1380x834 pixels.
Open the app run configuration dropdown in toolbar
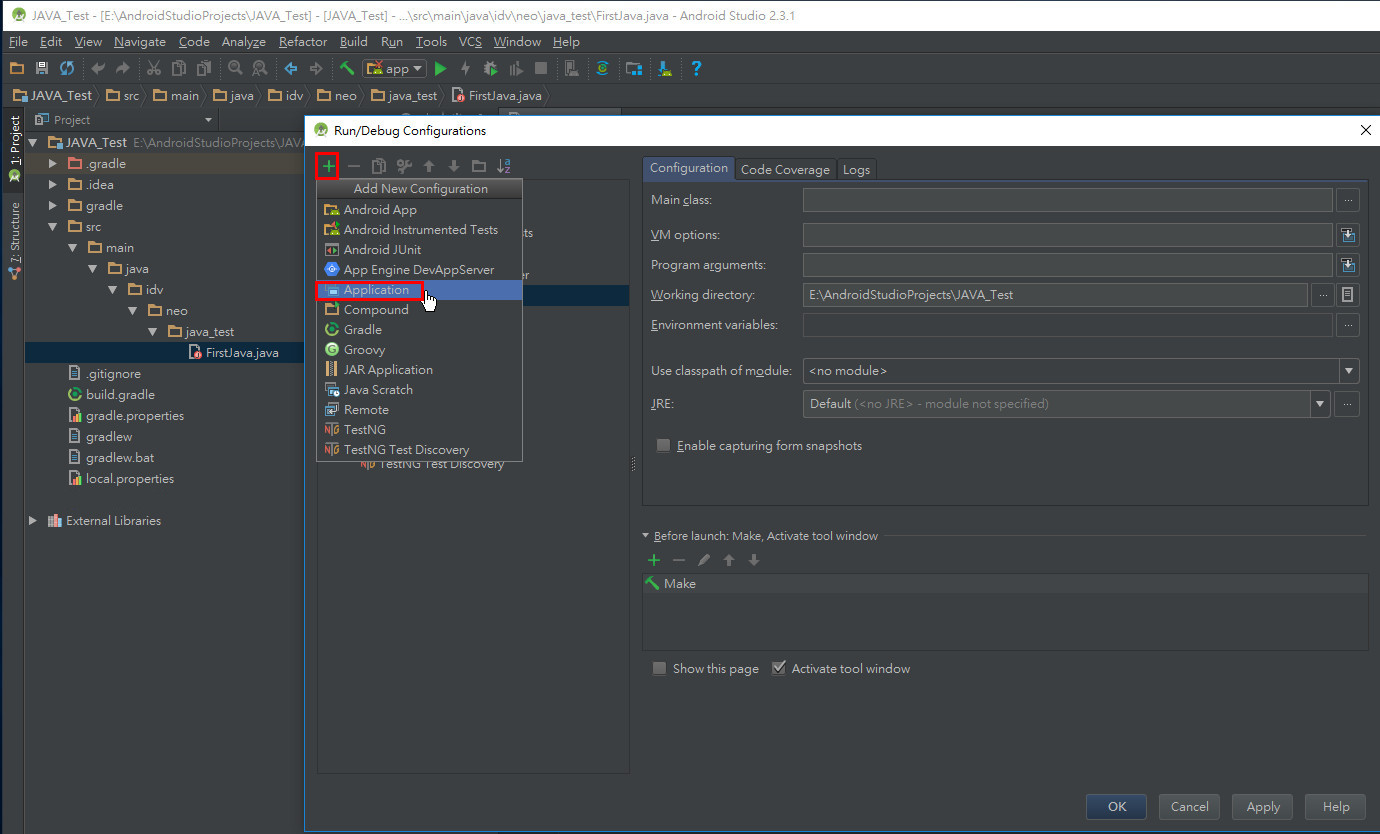point(396,68)
